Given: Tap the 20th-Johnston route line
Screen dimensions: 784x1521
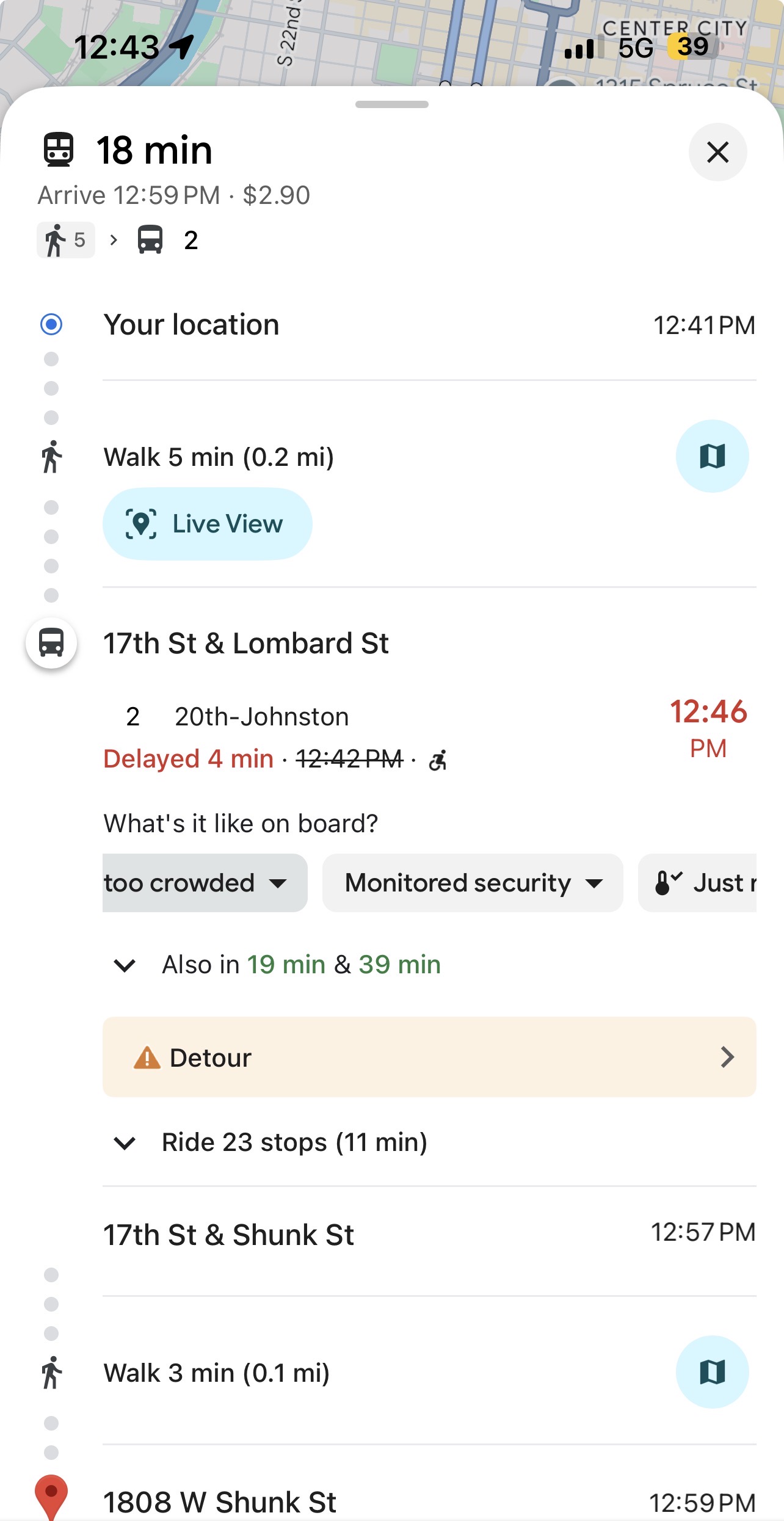Looking at the screenshot, I should coord(261,717).
